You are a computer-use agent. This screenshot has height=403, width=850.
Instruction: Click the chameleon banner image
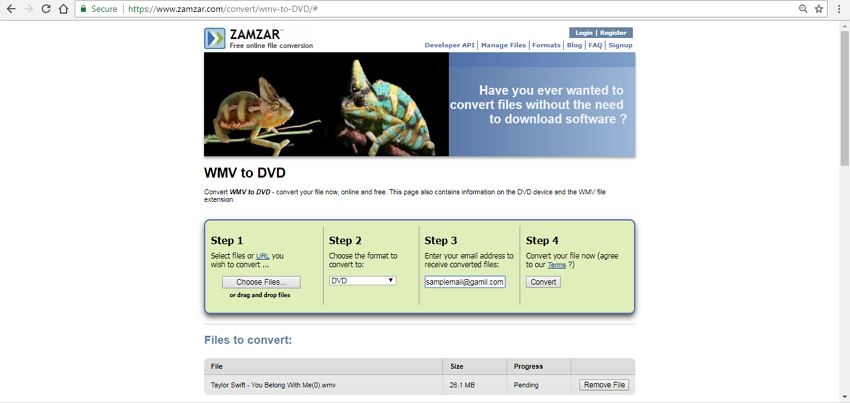pyautogui.click(x=326, y=105)
